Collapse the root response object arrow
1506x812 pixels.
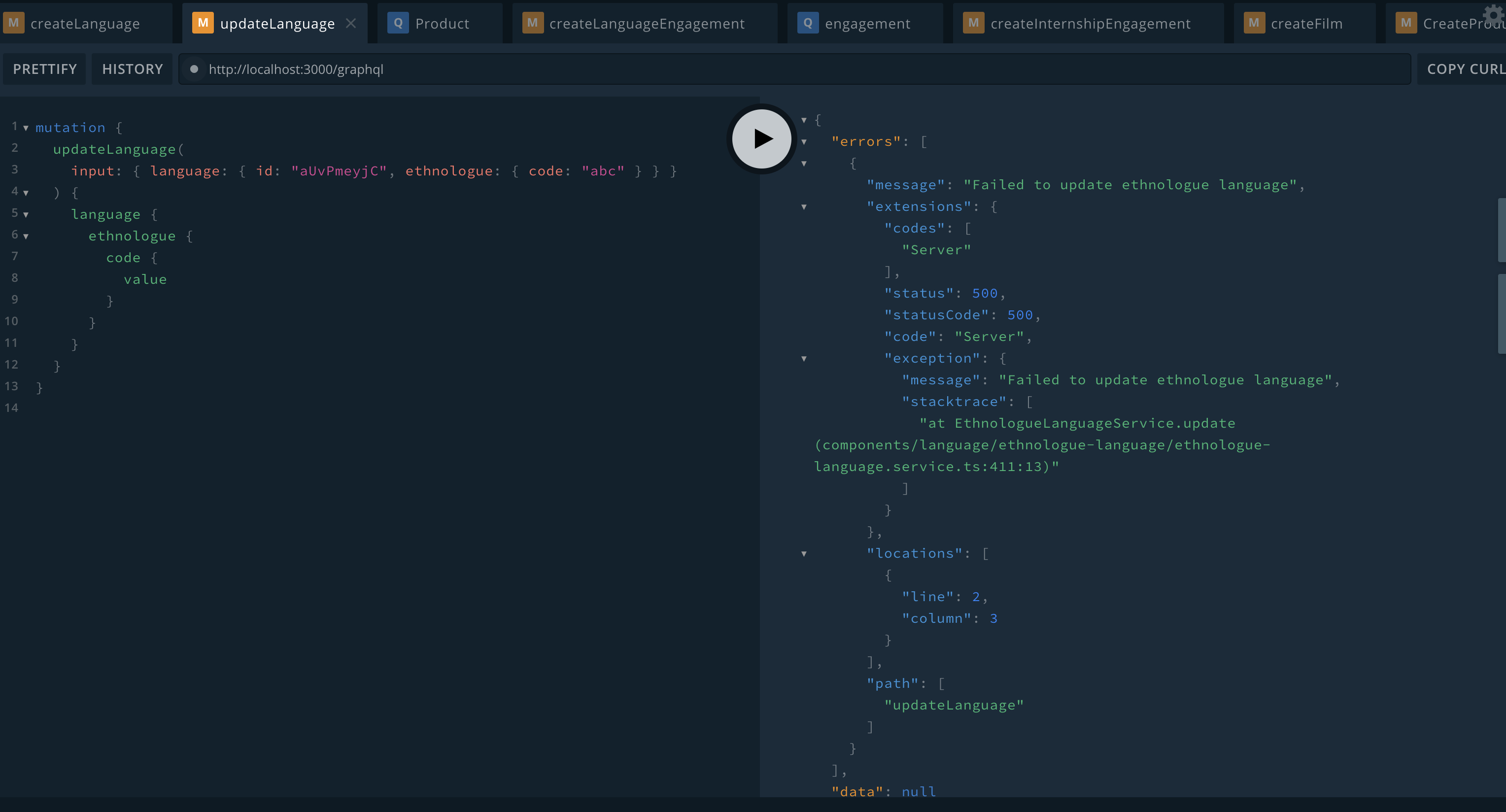click(804, 120)
